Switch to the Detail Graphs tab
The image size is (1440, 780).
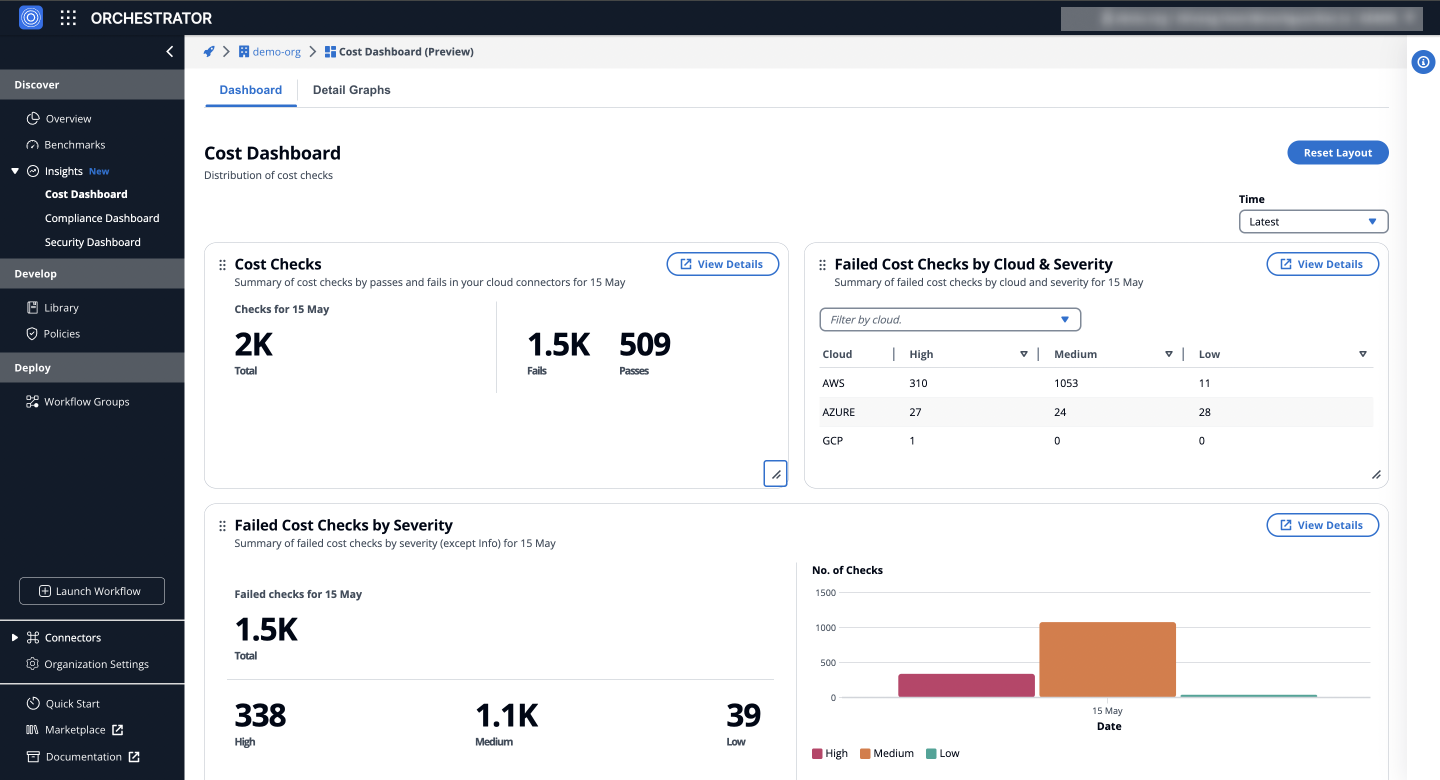point(351,89)
